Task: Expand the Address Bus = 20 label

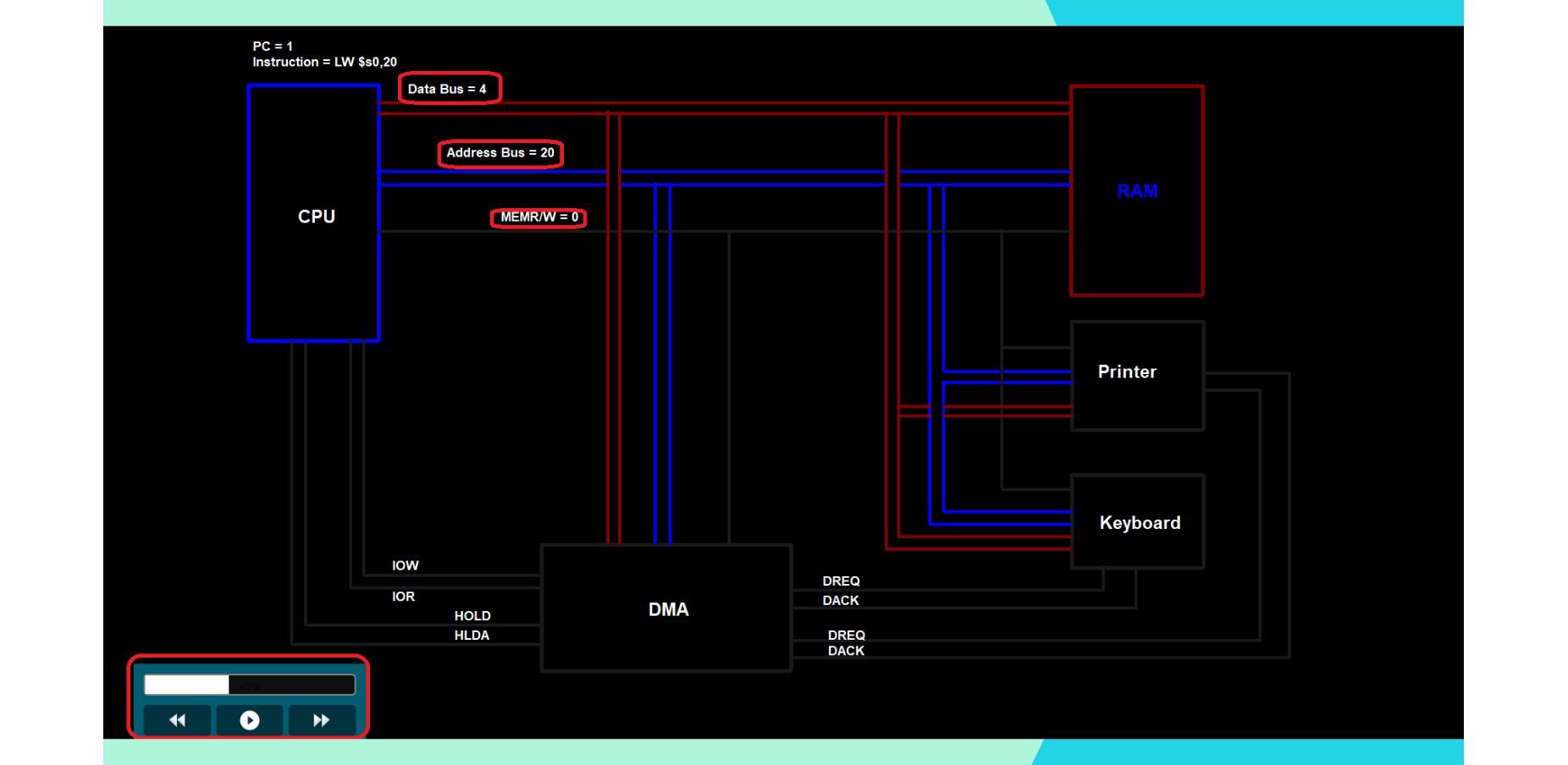Action: point(500,152)
